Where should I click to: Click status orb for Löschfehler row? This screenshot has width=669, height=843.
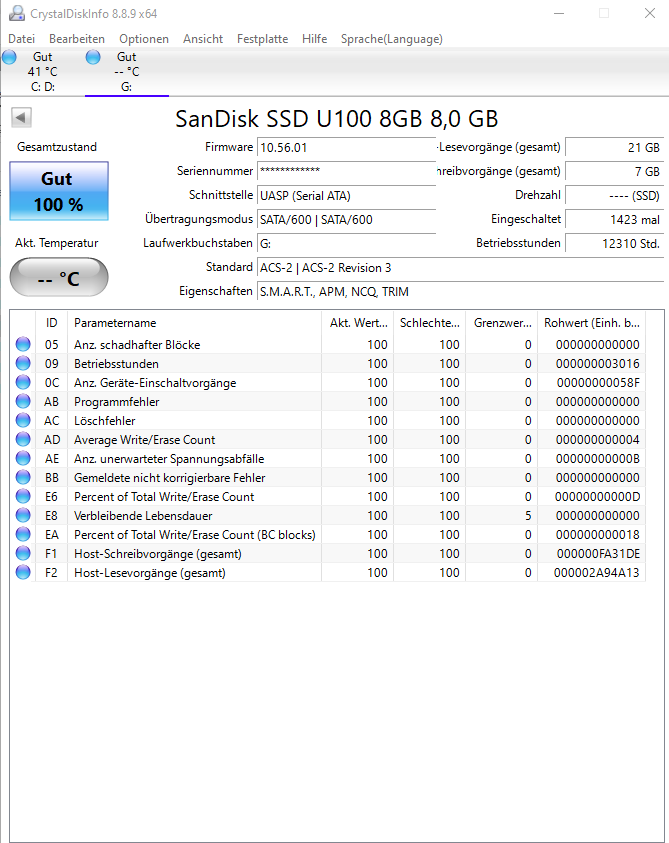pos(23,420)
